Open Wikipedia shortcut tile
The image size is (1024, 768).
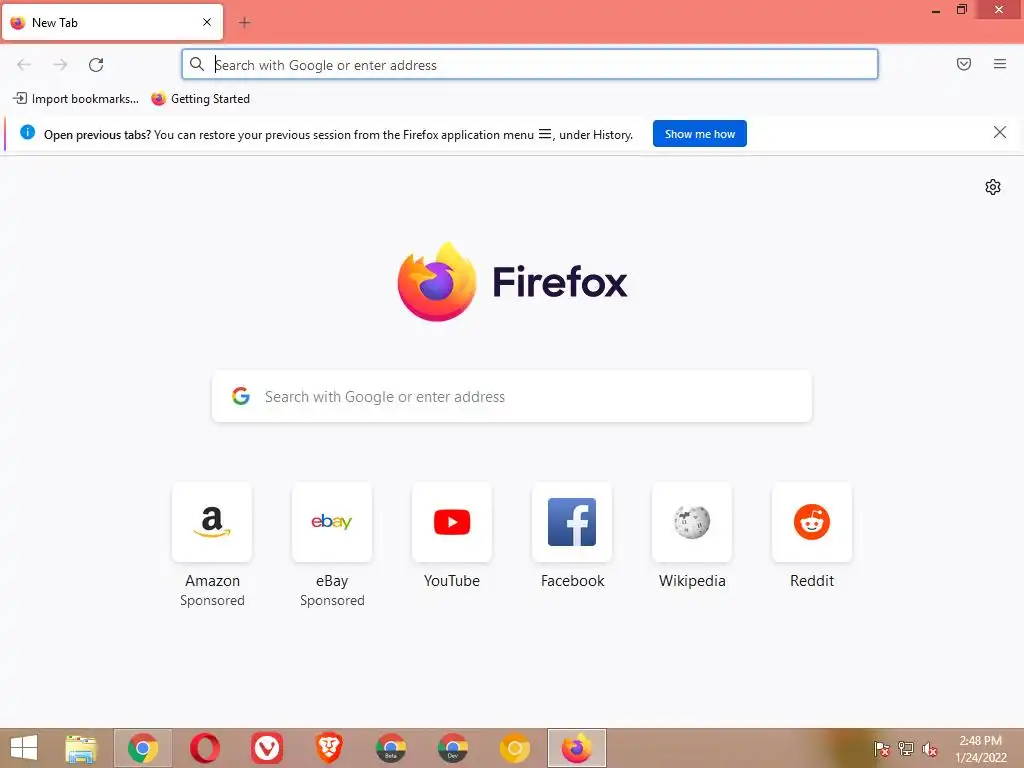(692, 522)
